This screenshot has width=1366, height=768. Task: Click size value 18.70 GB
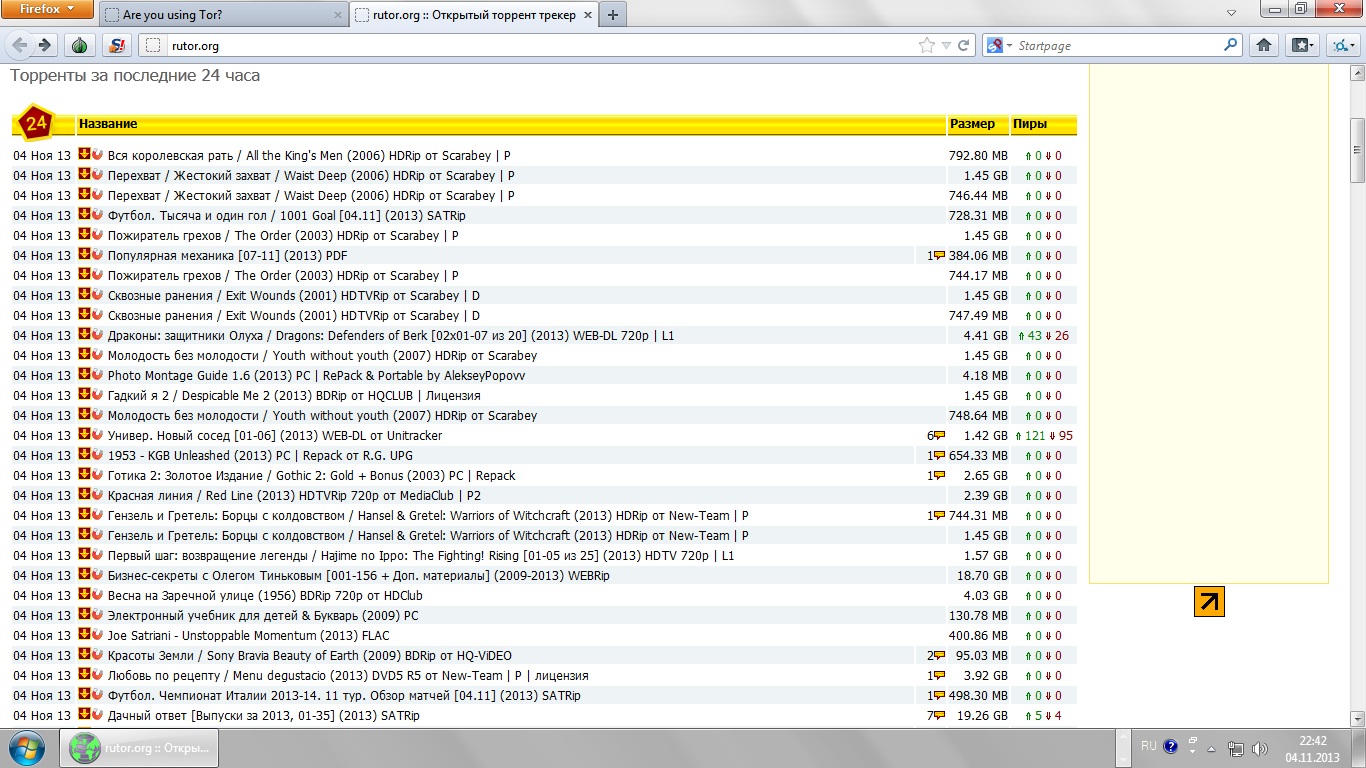coord(982,575)
